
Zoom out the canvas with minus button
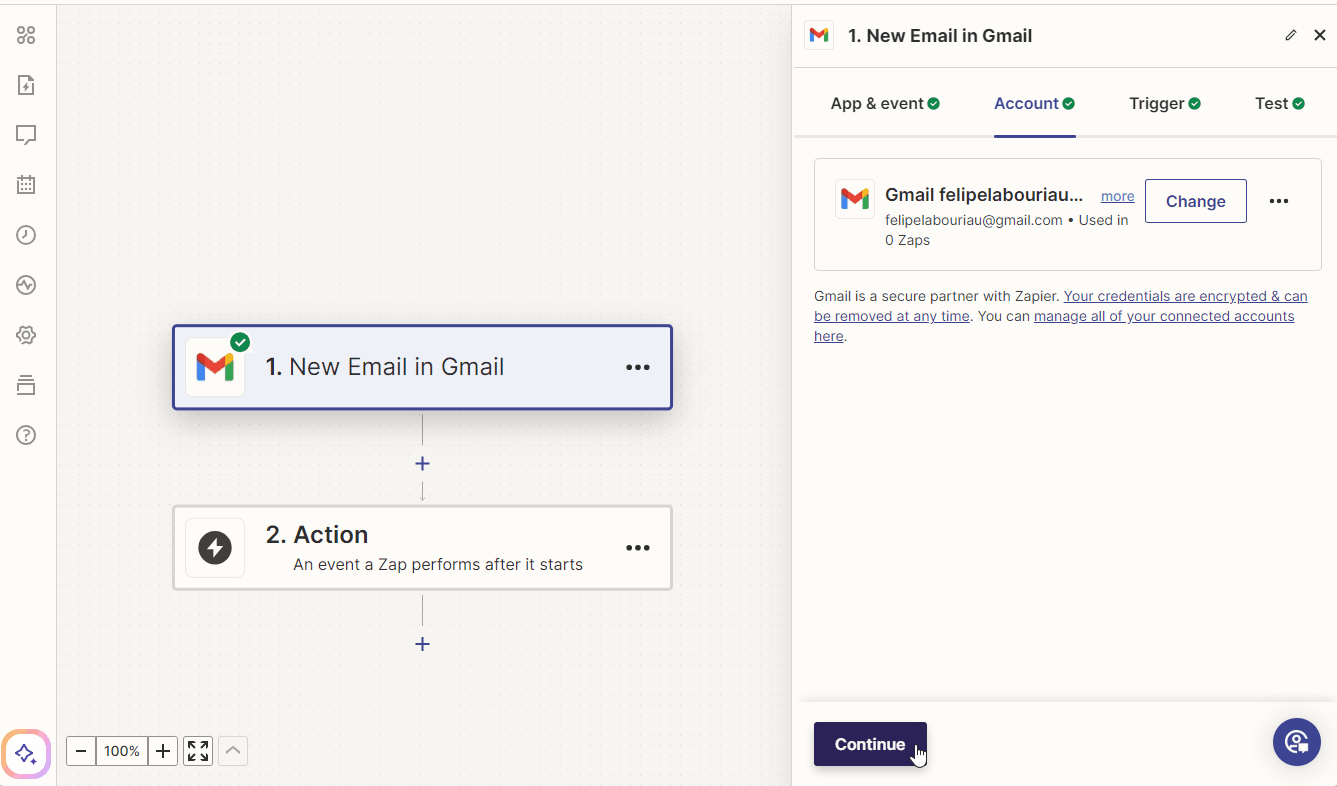point(81,751)
